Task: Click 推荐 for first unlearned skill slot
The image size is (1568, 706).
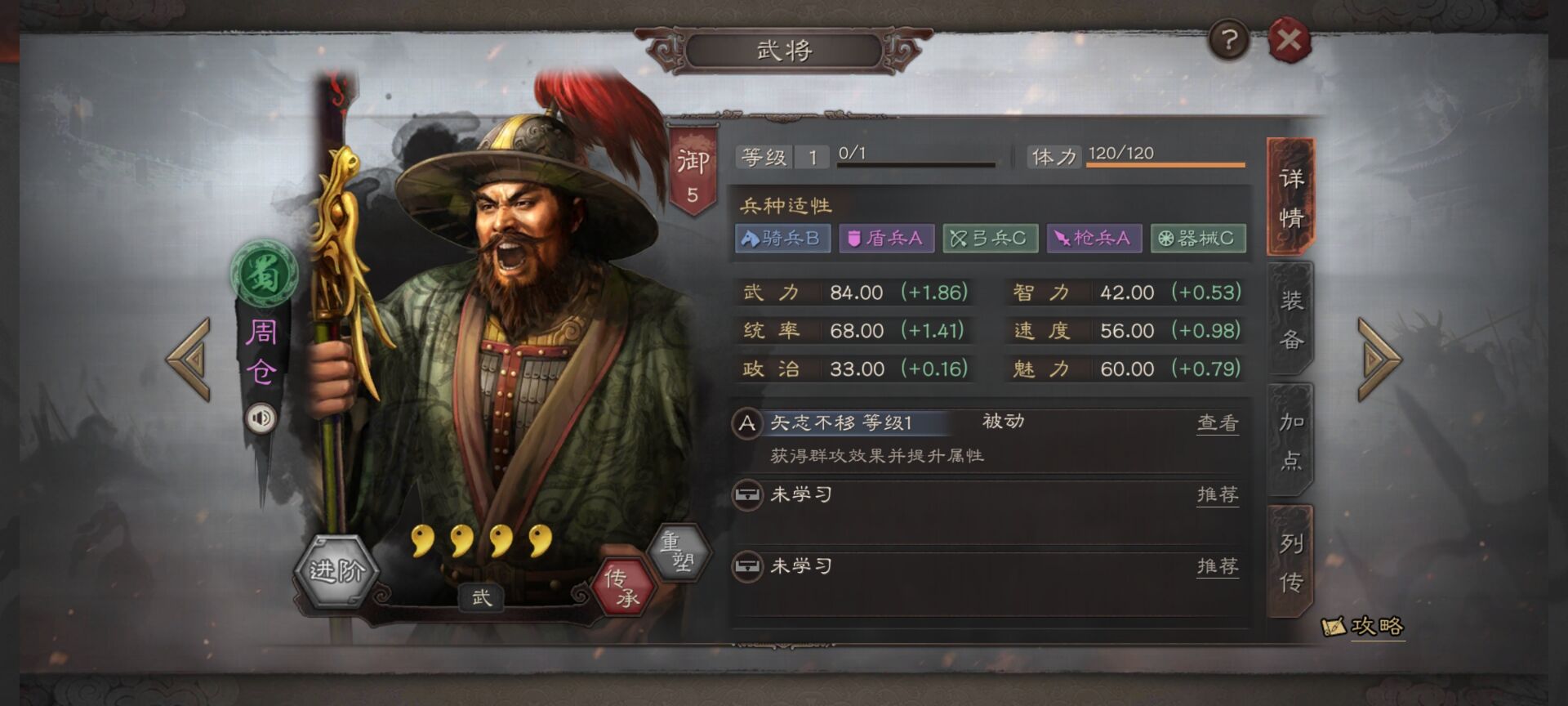Action: click(x=1218, y=494)
